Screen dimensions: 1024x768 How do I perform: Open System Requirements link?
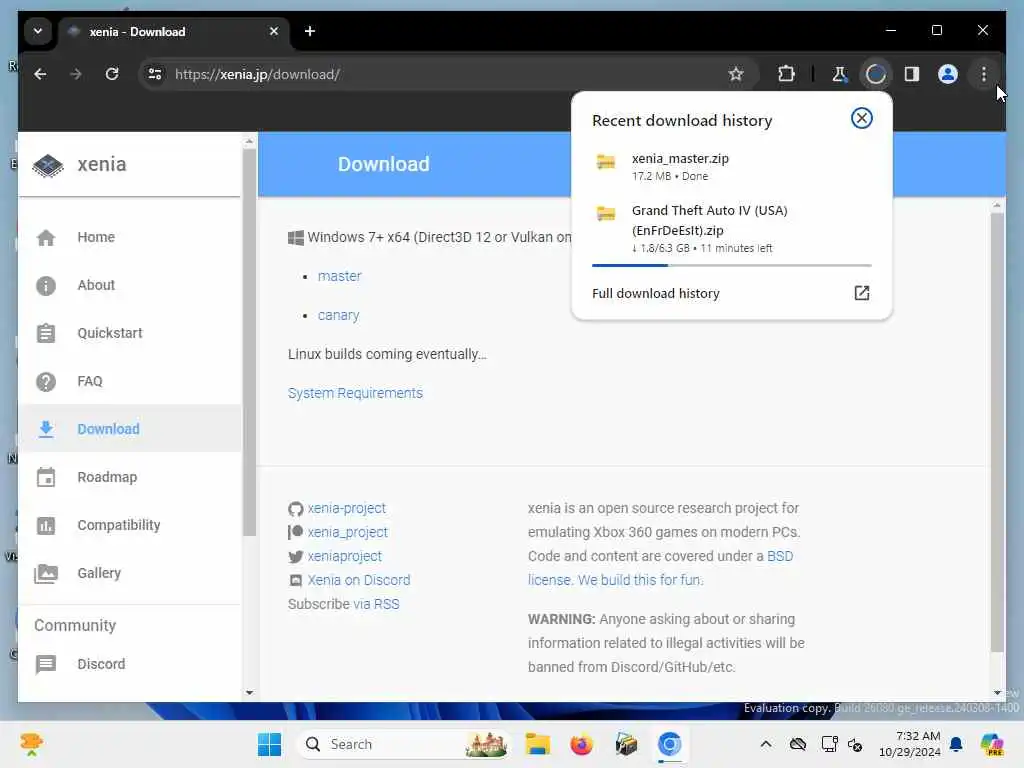tap(355, 393)
